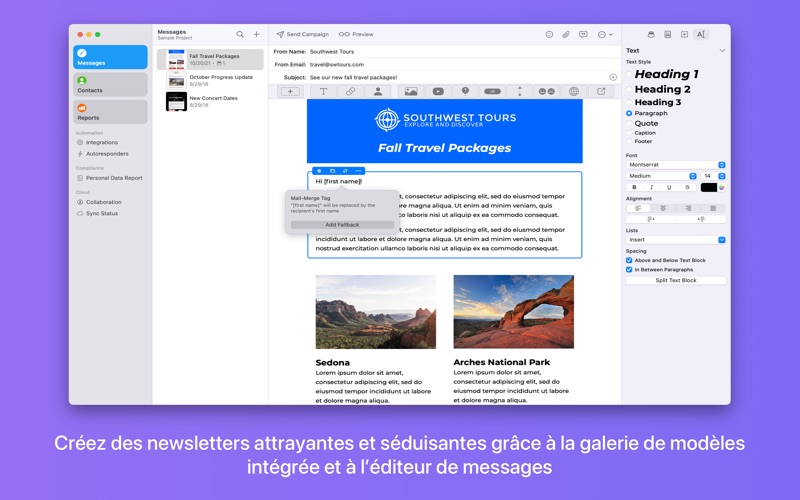This screenshot has width=800, height=500.
Task: Open the Lists Insert dropdown
Action: [x=676, y=240]
